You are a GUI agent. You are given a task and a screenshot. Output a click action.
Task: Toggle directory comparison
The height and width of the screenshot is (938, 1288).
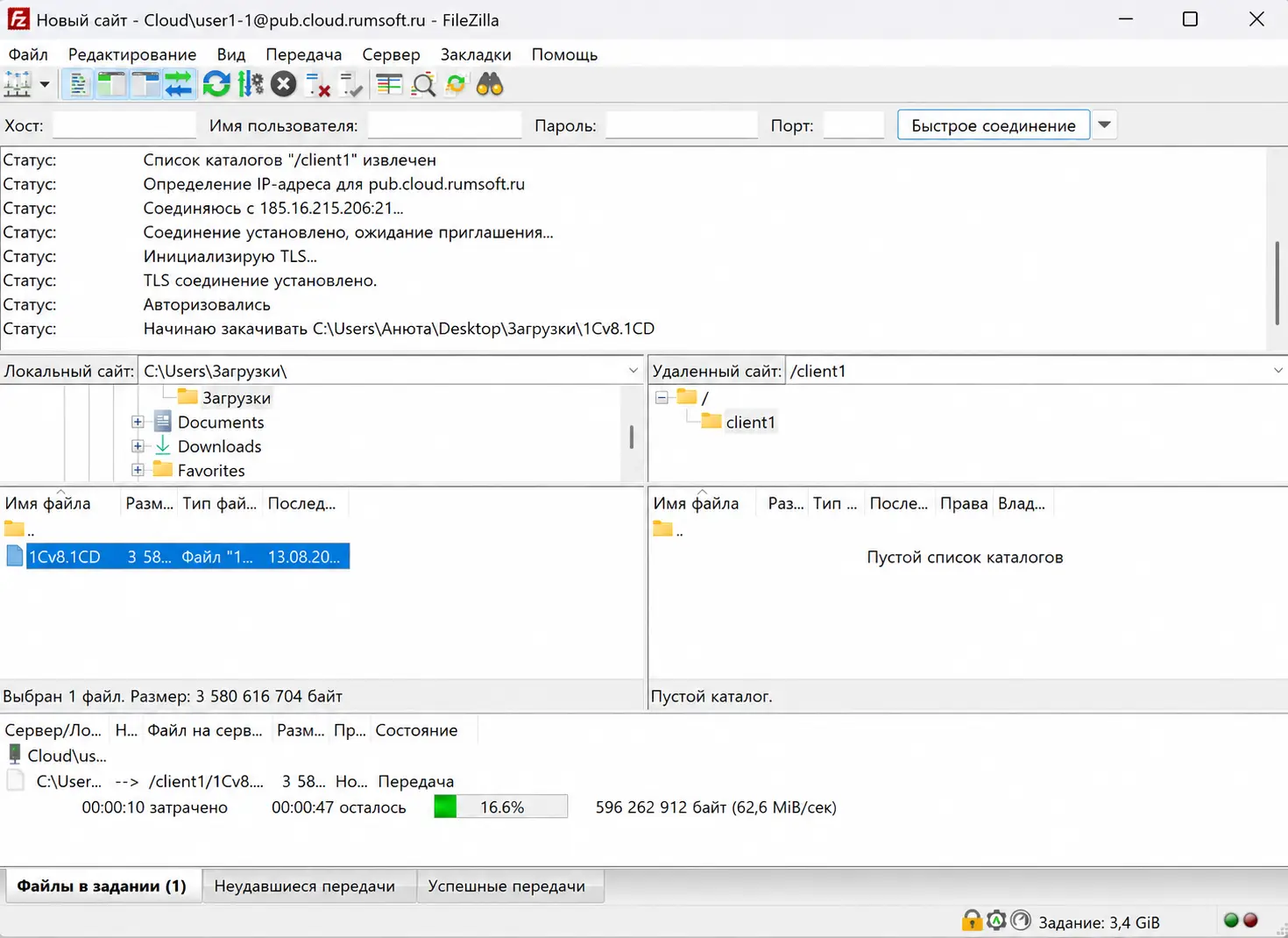point(423,84)
